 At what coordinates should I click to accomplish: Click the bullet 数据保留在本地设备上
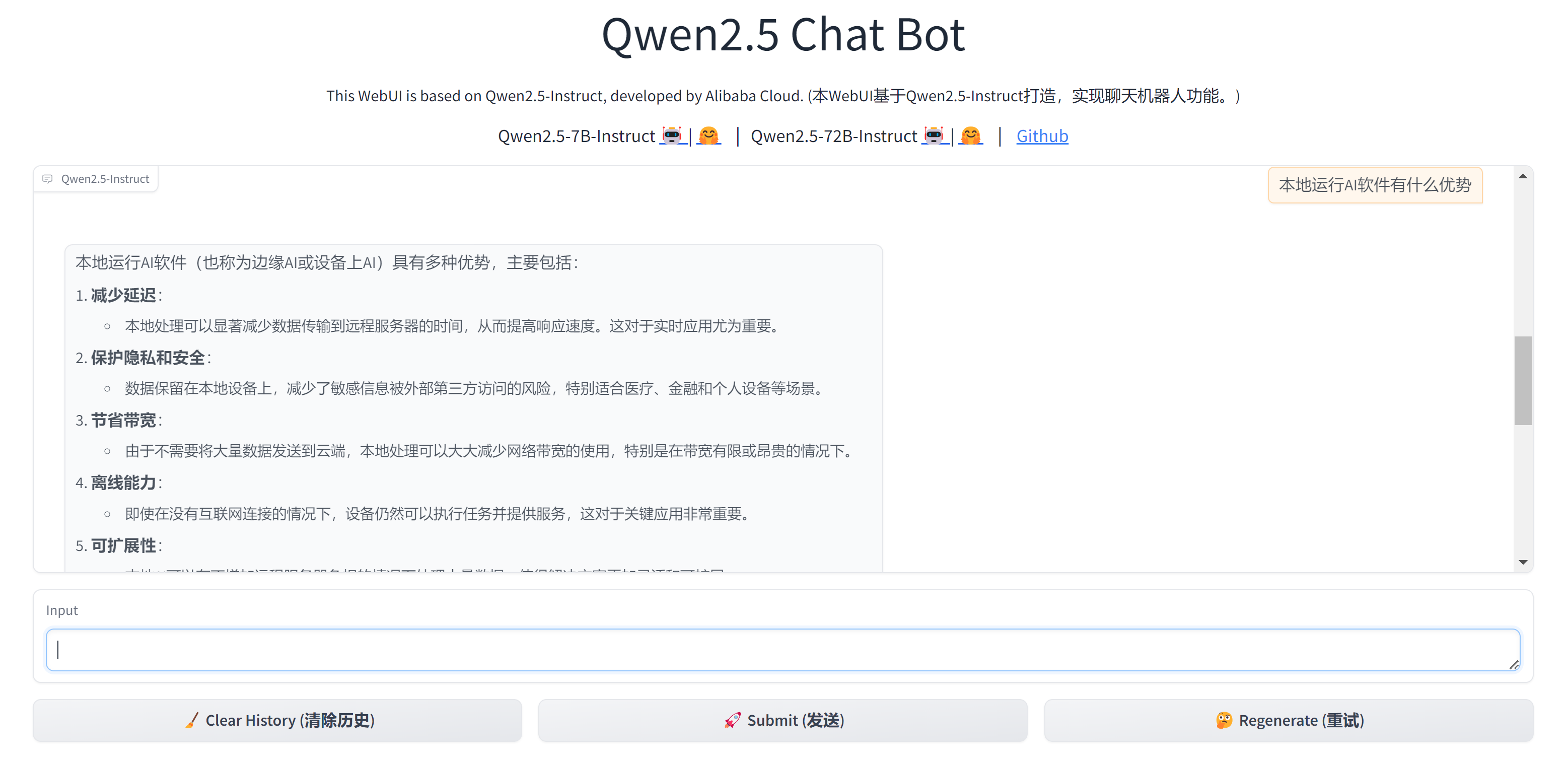tap(475, 388)
